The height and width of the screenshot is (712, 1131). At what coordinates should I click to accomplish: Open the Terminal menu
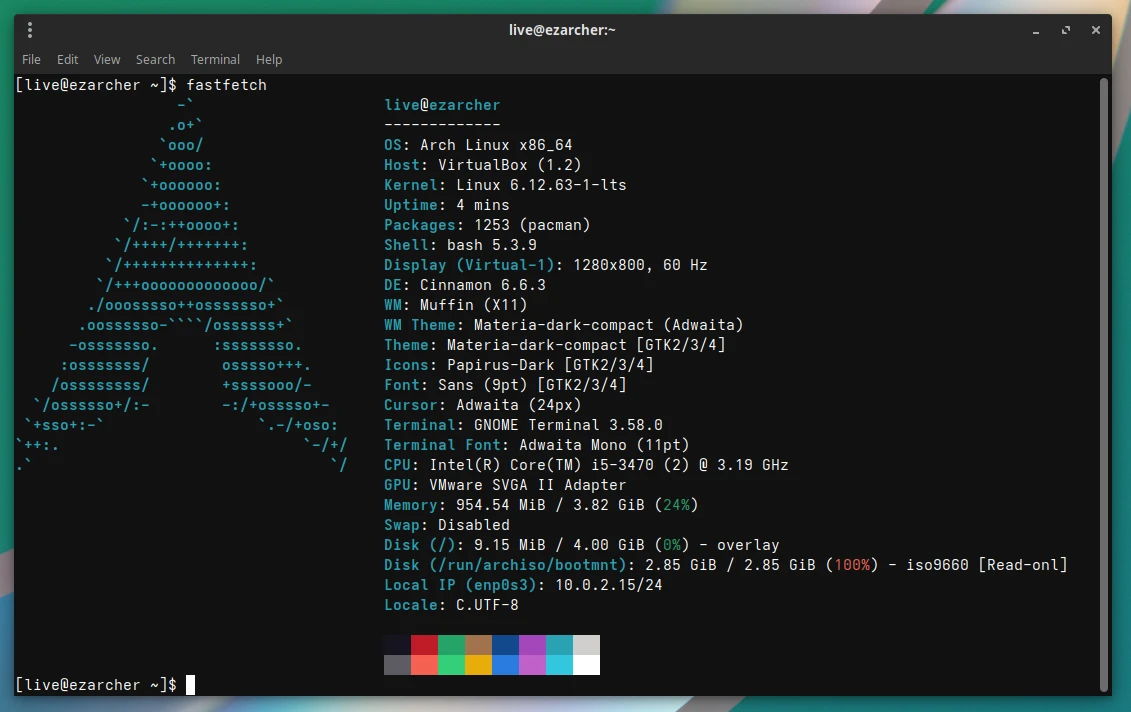(215, 59)
